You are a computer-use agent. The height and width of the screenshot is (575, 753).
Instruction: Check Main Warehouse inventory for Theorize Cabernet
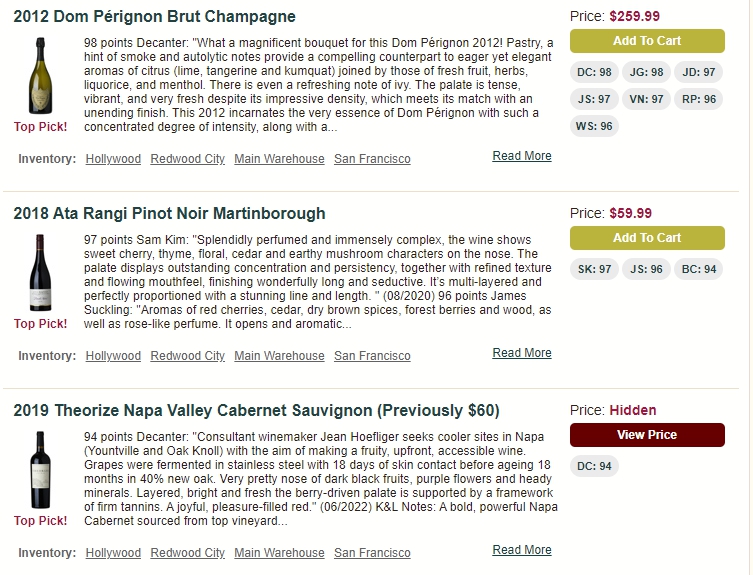pos(279,553)
